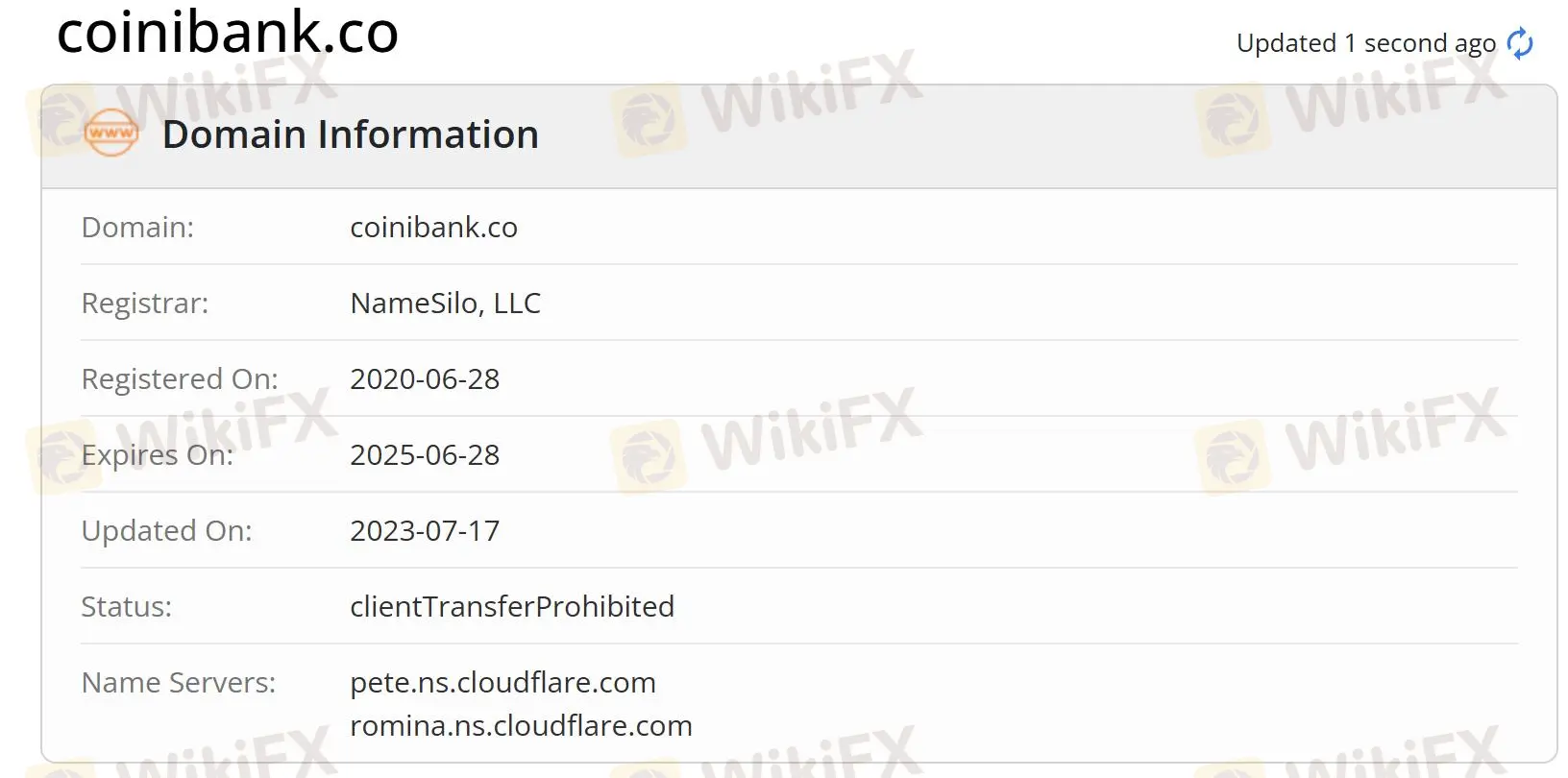
Task: Click the 'Status:' field label
Action: pyautogui.click(x=127, y=607)
